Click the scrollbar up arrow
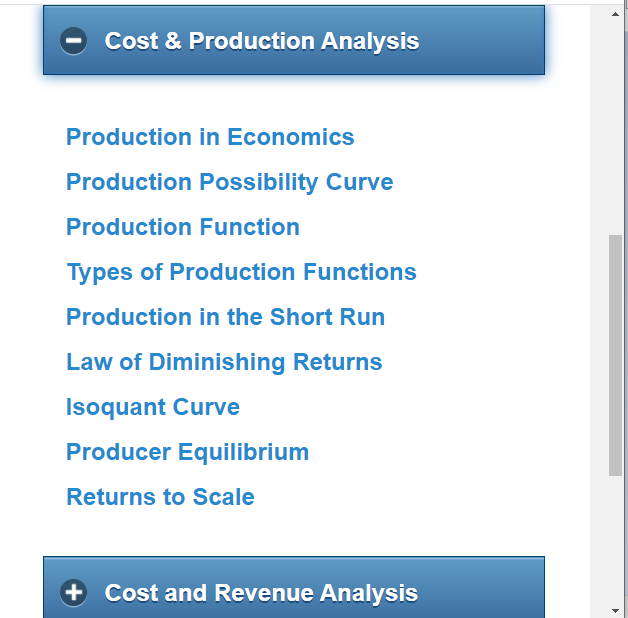628x618 pixels. (615, 14)
